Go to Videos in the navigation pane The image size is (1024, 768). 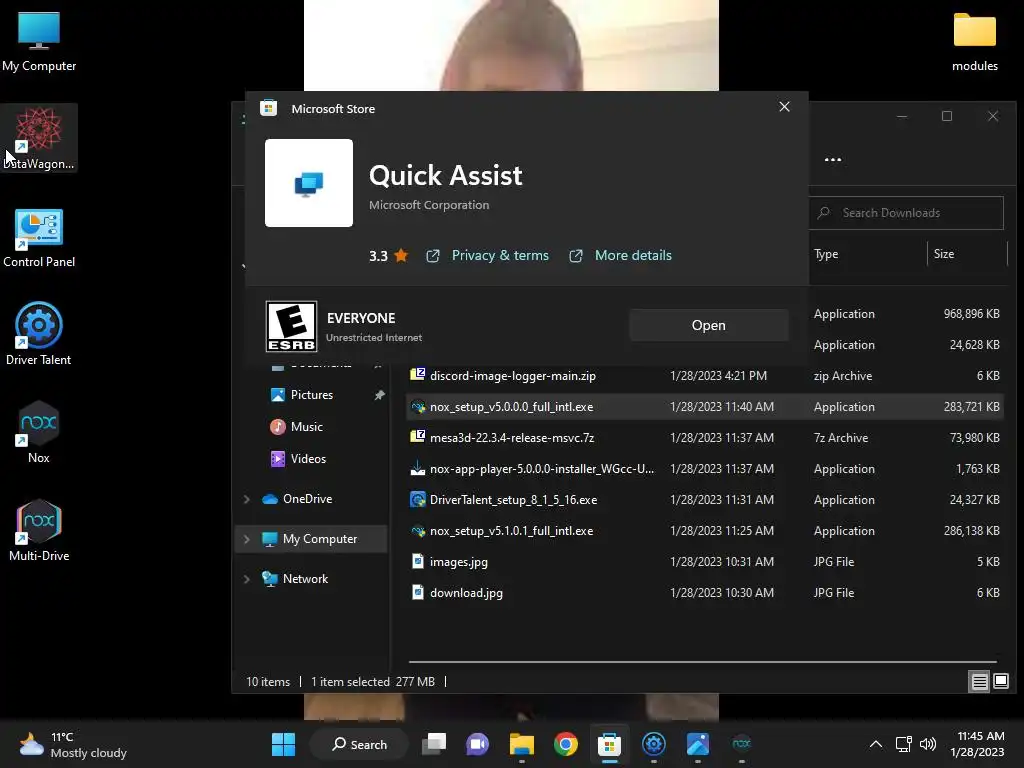pyautogui.click(x=308, y=459)
